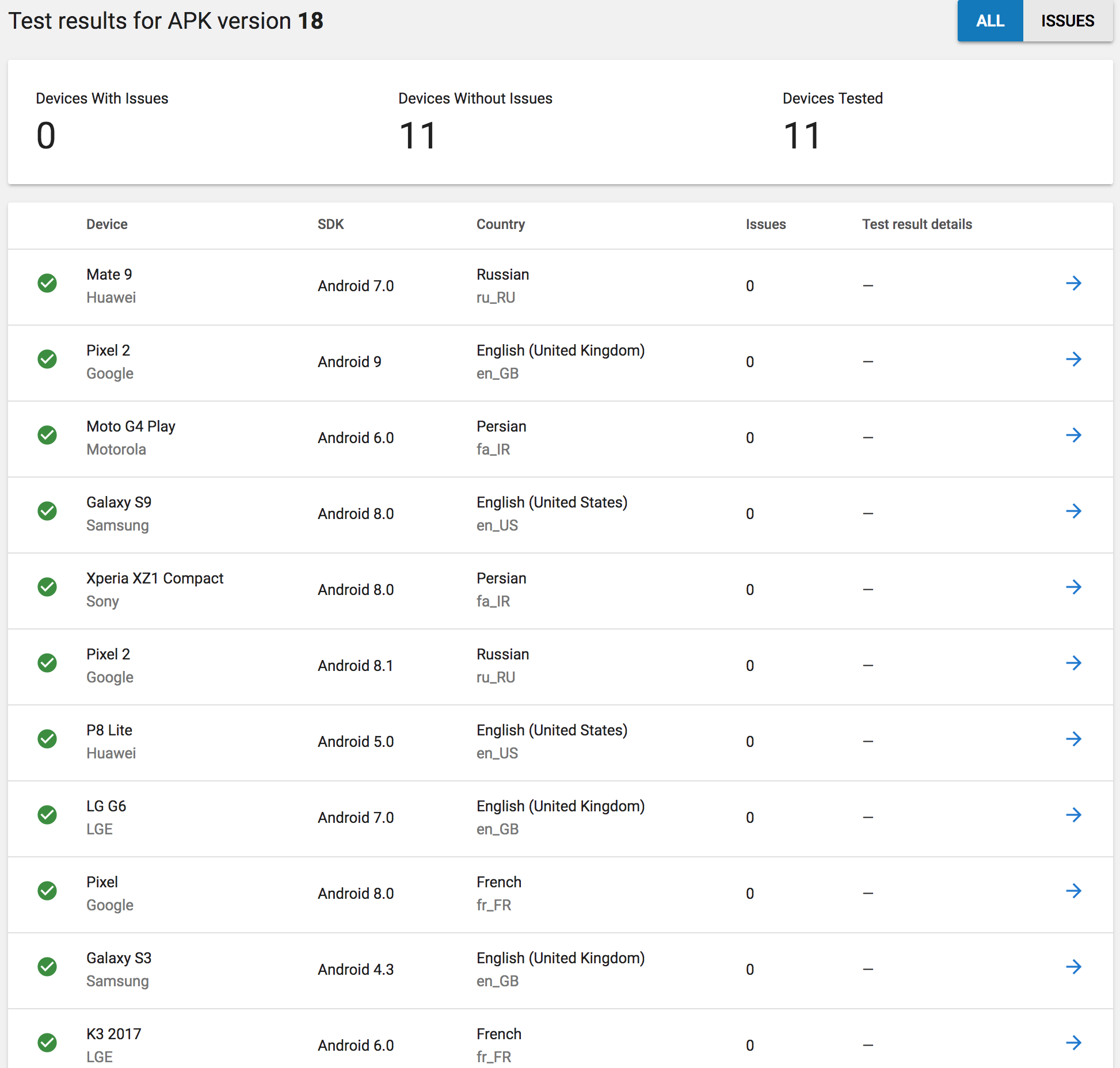Open details arrow for P8 Lite

1073,739
